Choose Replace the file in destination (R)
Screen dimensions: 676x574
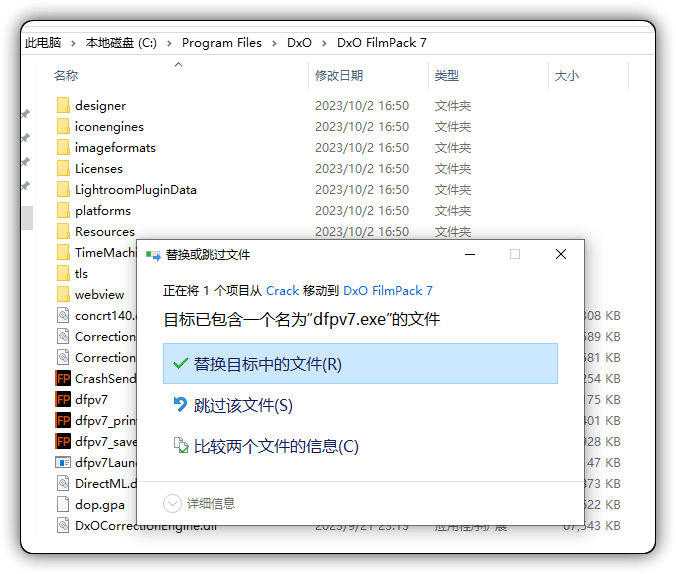click(360, 364)
